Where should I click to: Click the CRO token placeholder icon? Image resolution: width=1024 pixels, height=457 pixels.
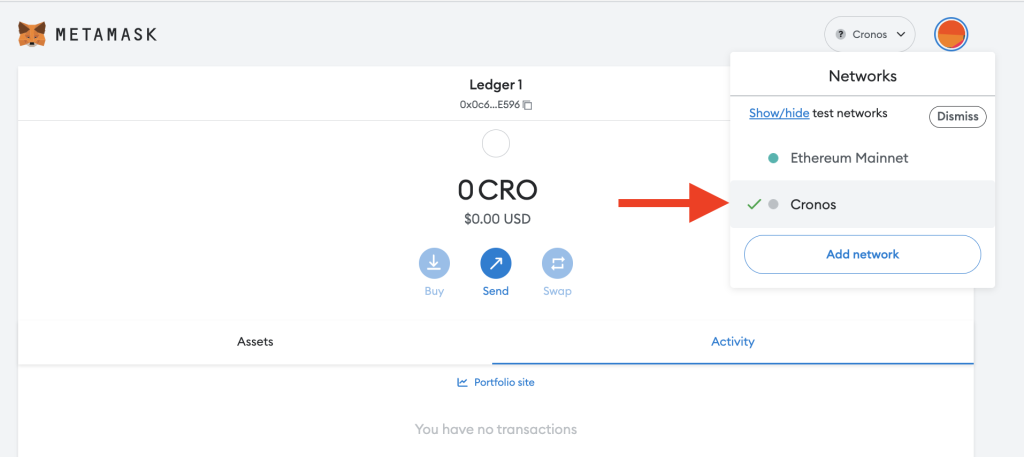496,144
